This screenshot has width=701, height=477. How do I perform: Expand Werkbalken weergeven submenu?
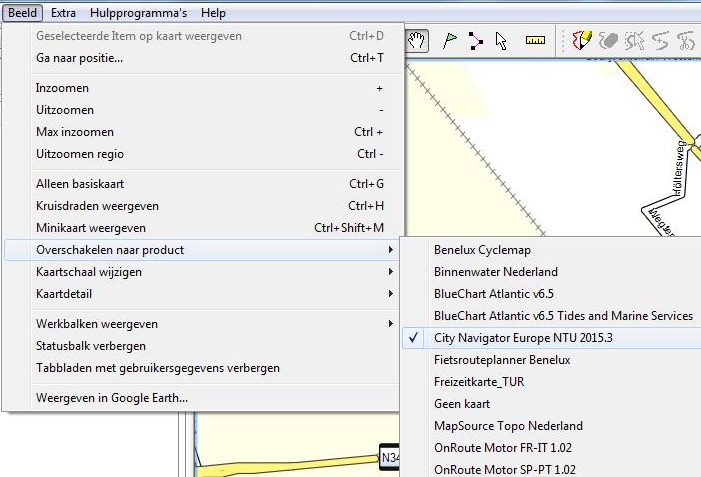(201, 324)
